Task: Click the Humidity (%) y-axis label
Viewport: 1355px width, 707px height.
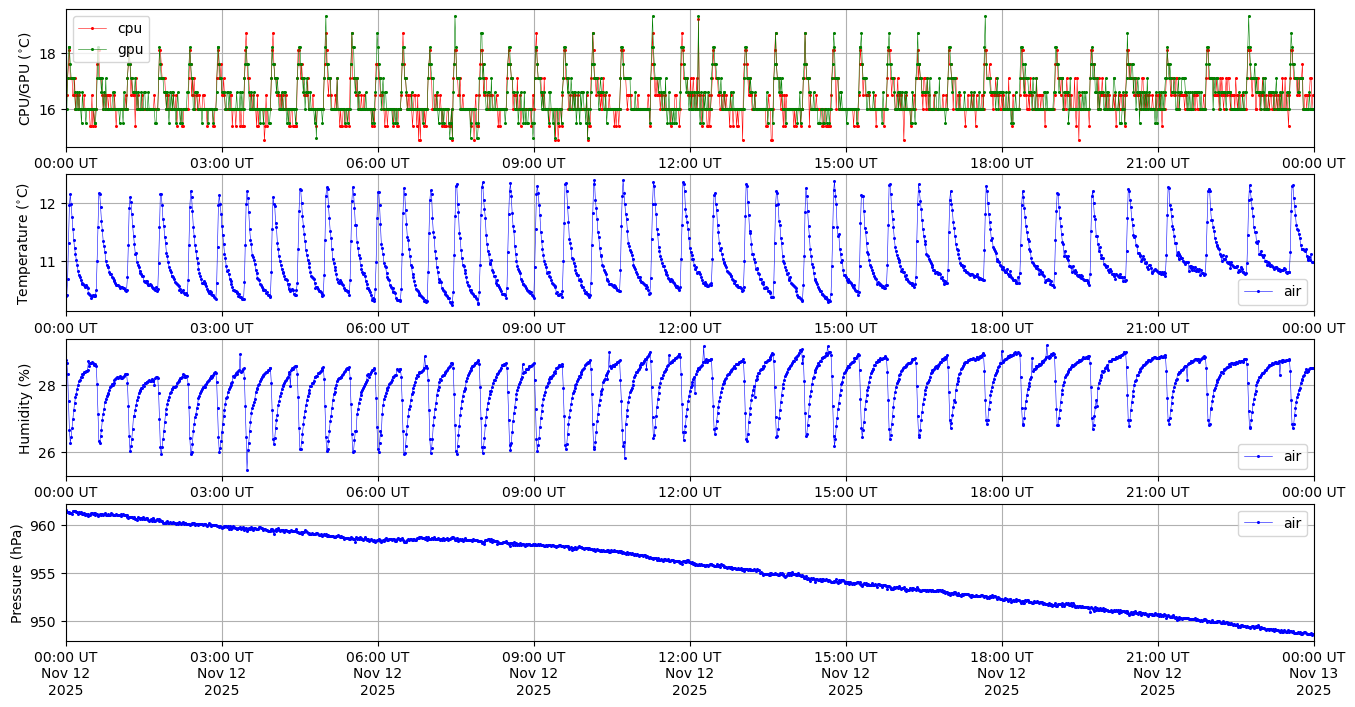Action: coord(25,408)
